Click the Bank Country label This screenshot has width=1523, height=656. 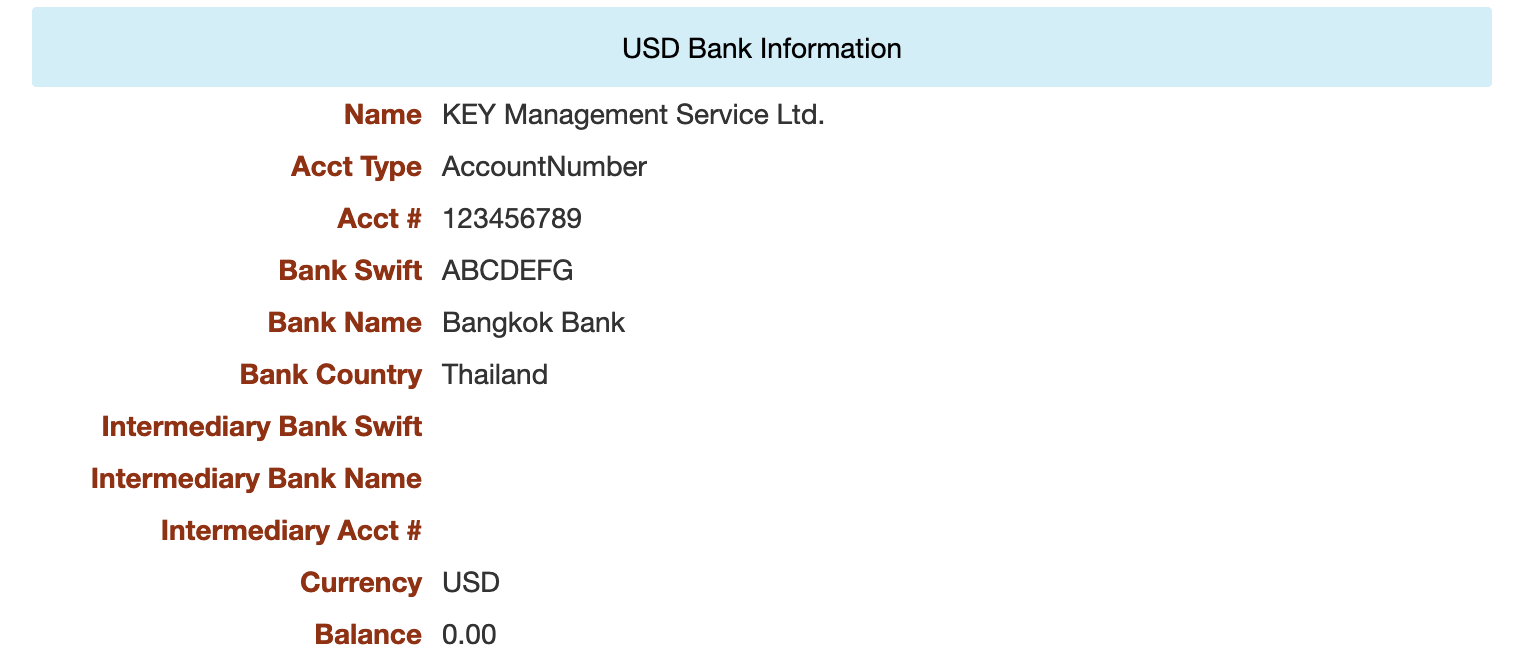tap(330, 375)
